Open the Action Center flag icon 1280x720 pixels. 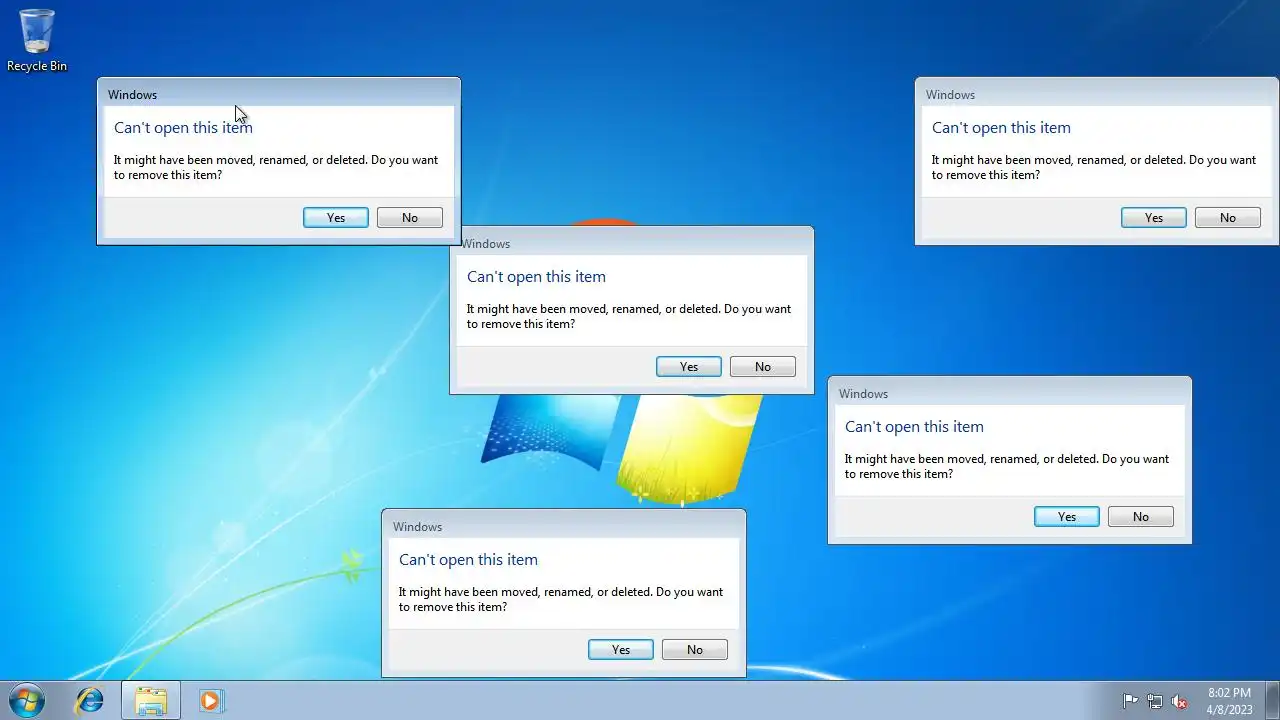(1131, 701)
